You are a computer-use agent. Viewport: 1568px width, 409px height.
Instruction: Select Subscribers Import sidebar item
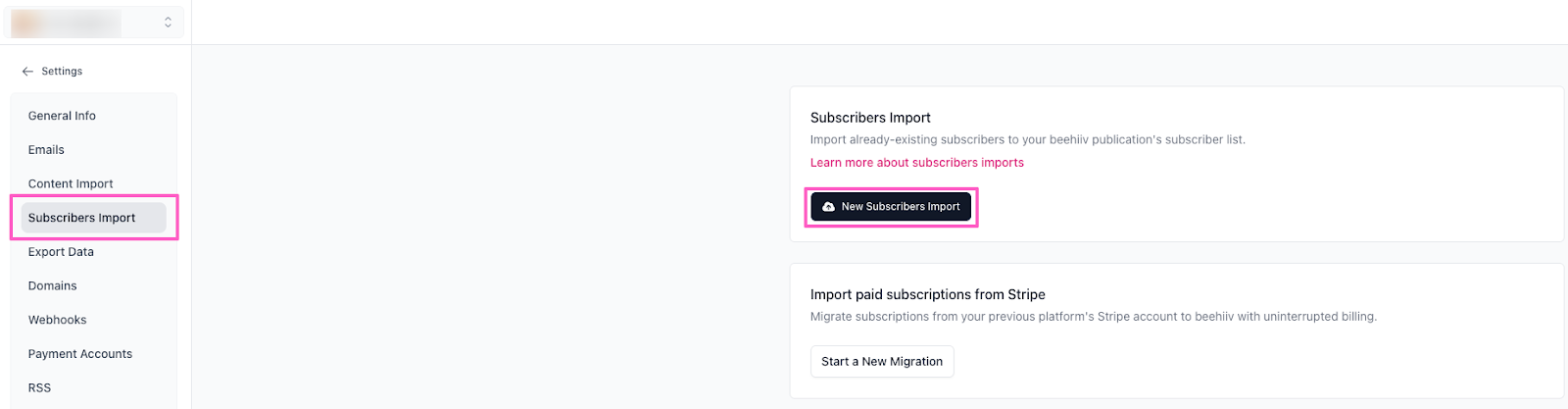(x=82, y=218)
